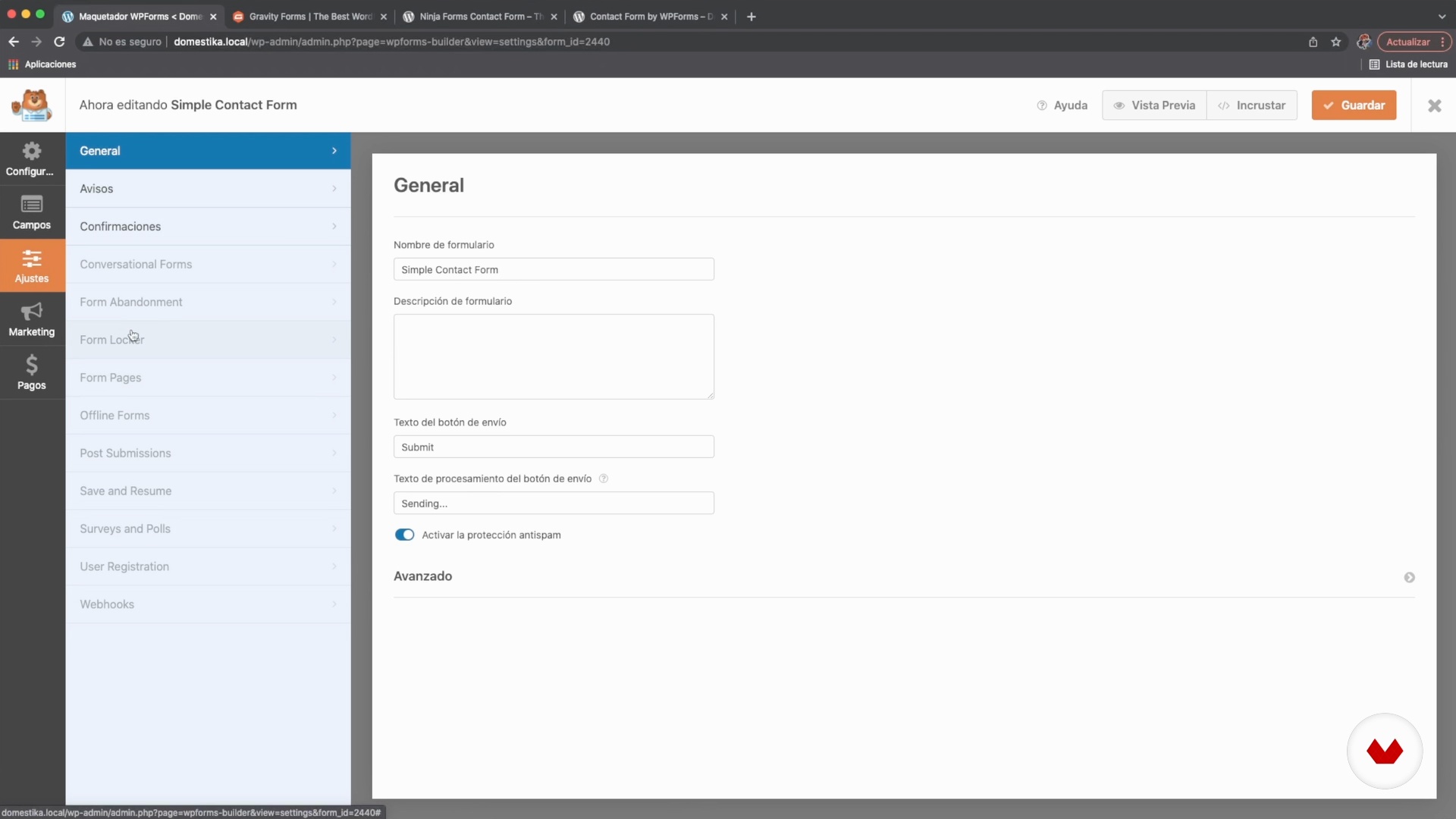Close the form builder with X icon
1456x819 pixels.
coord(1434,105)
